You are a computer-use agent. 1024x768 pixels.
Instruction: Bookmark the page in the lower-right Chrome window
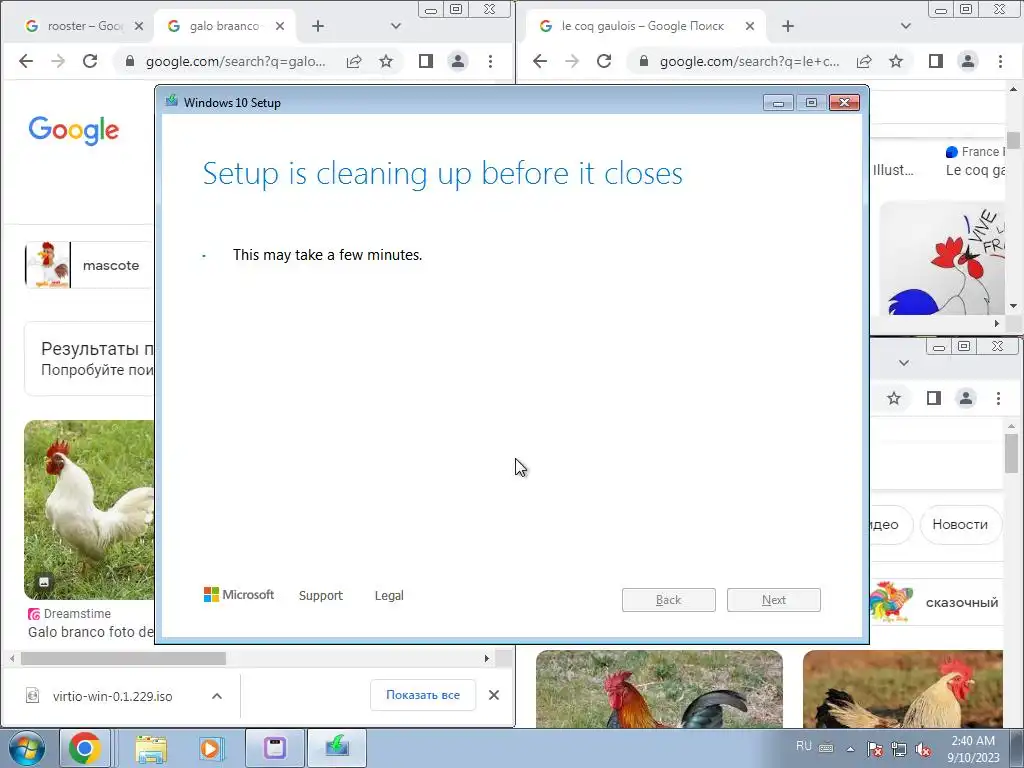coord(894,398)
